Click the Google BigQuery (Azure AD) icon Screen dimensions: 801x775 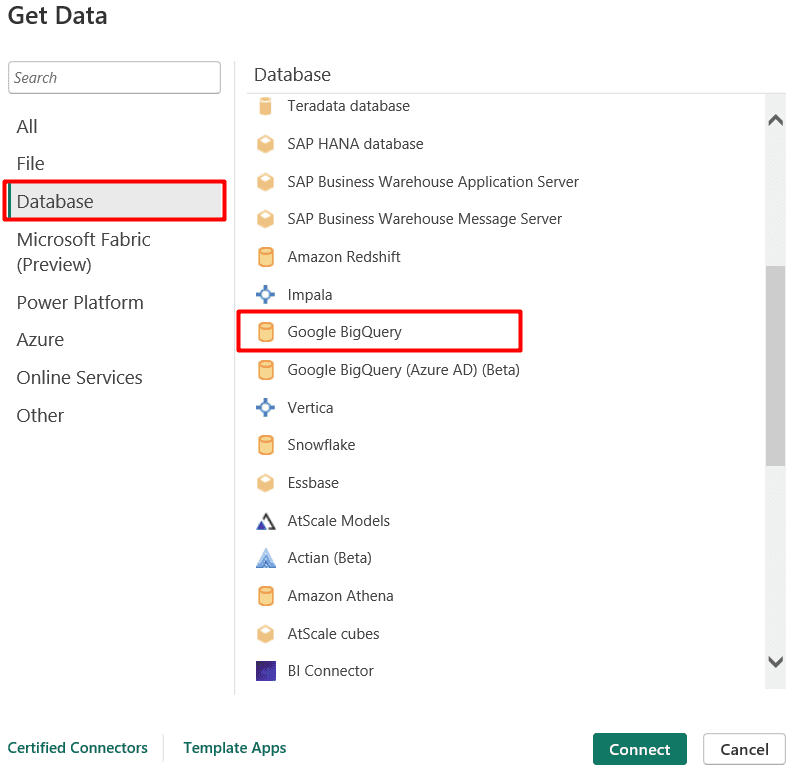266,370
